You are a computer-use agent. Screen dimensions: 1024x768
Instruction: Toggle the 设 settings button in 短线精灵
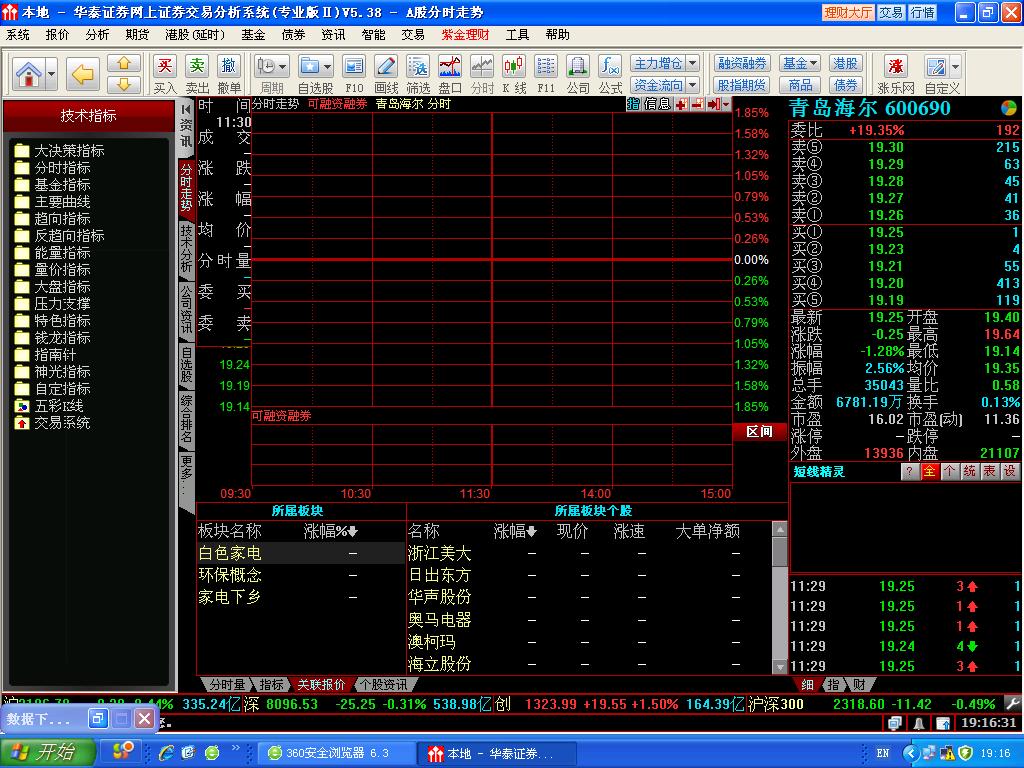1010,472
